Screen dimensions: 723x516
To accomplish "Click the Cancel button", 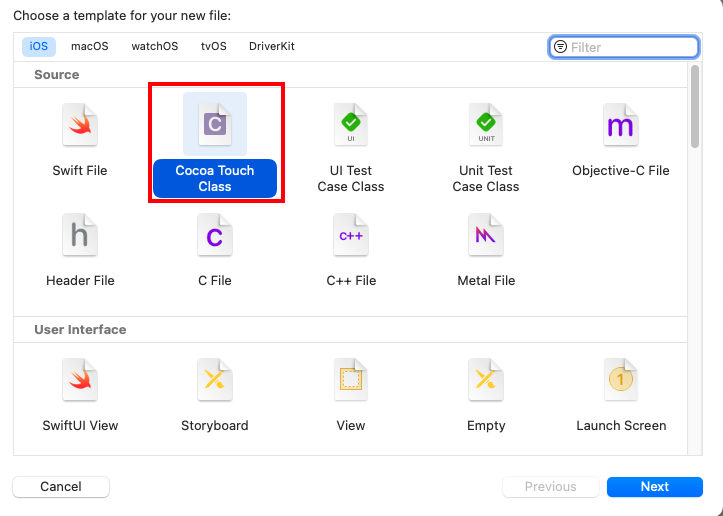I will [61, 486].
